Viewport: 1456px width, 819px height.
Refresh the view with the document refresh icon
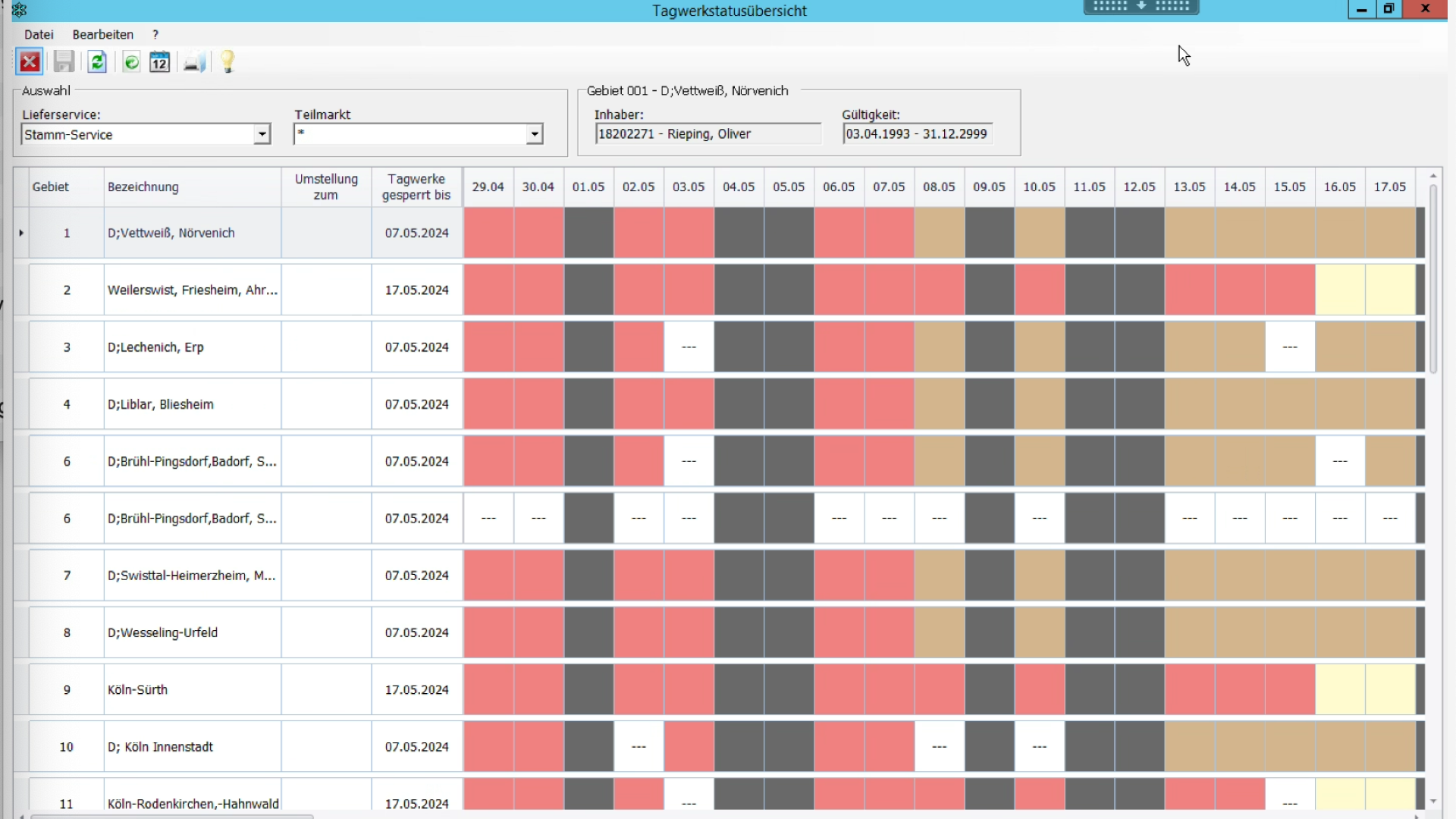(x=97, y=62)
